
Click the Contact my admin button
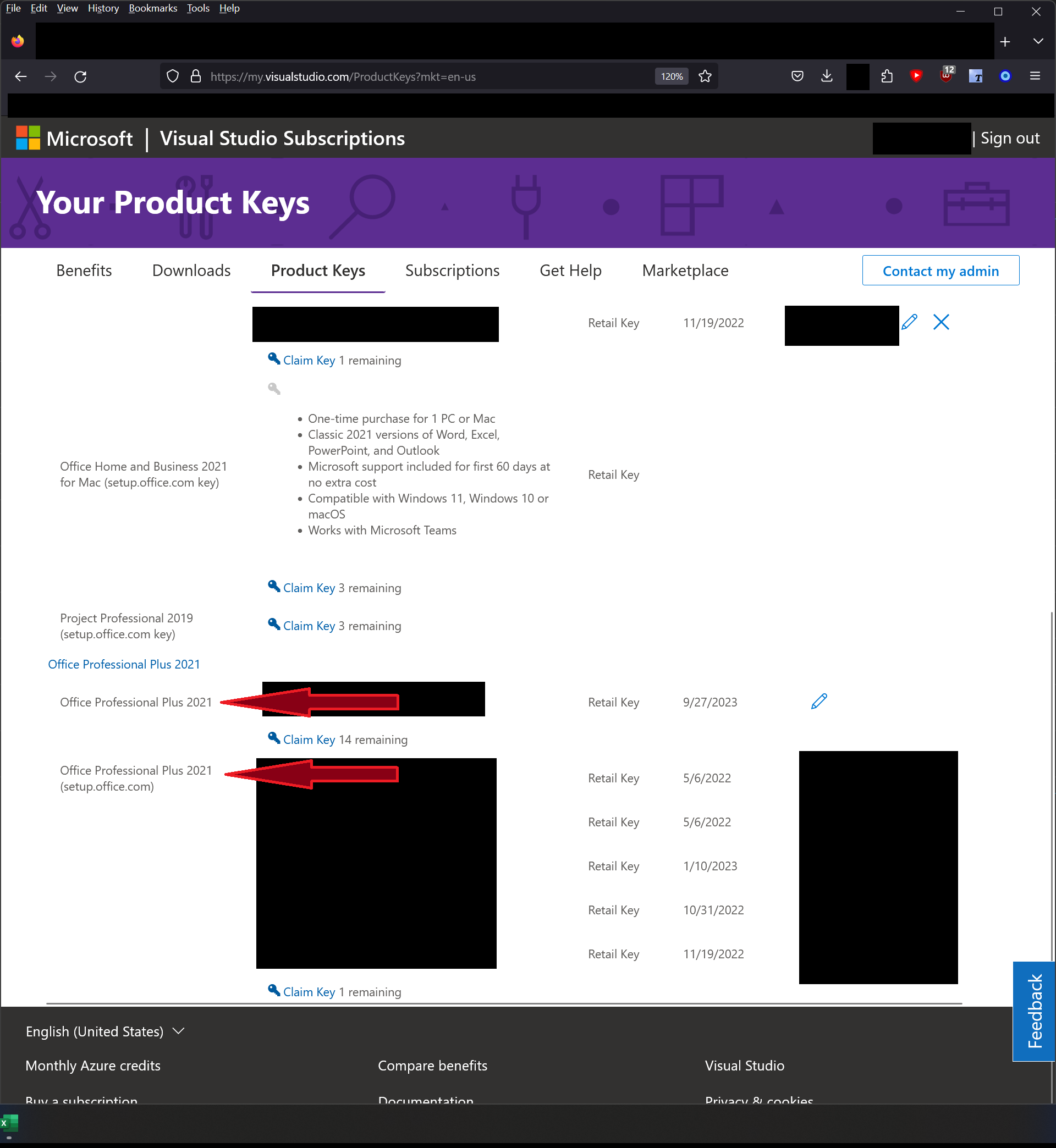click(x=940, y=271)
